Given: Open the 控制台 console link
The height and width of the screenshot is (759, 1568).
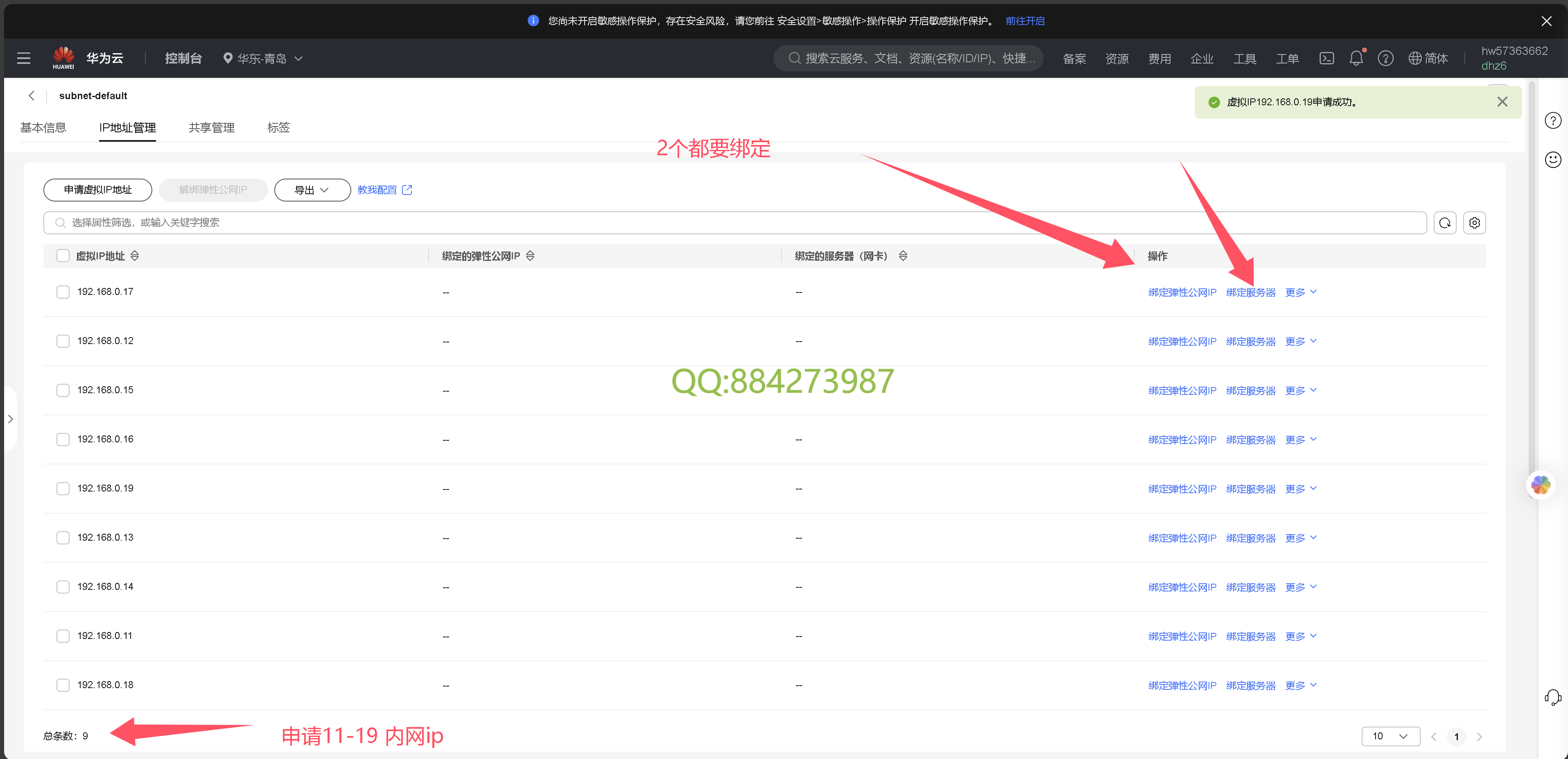Looking at the screenshot, I should coord(183,59).
